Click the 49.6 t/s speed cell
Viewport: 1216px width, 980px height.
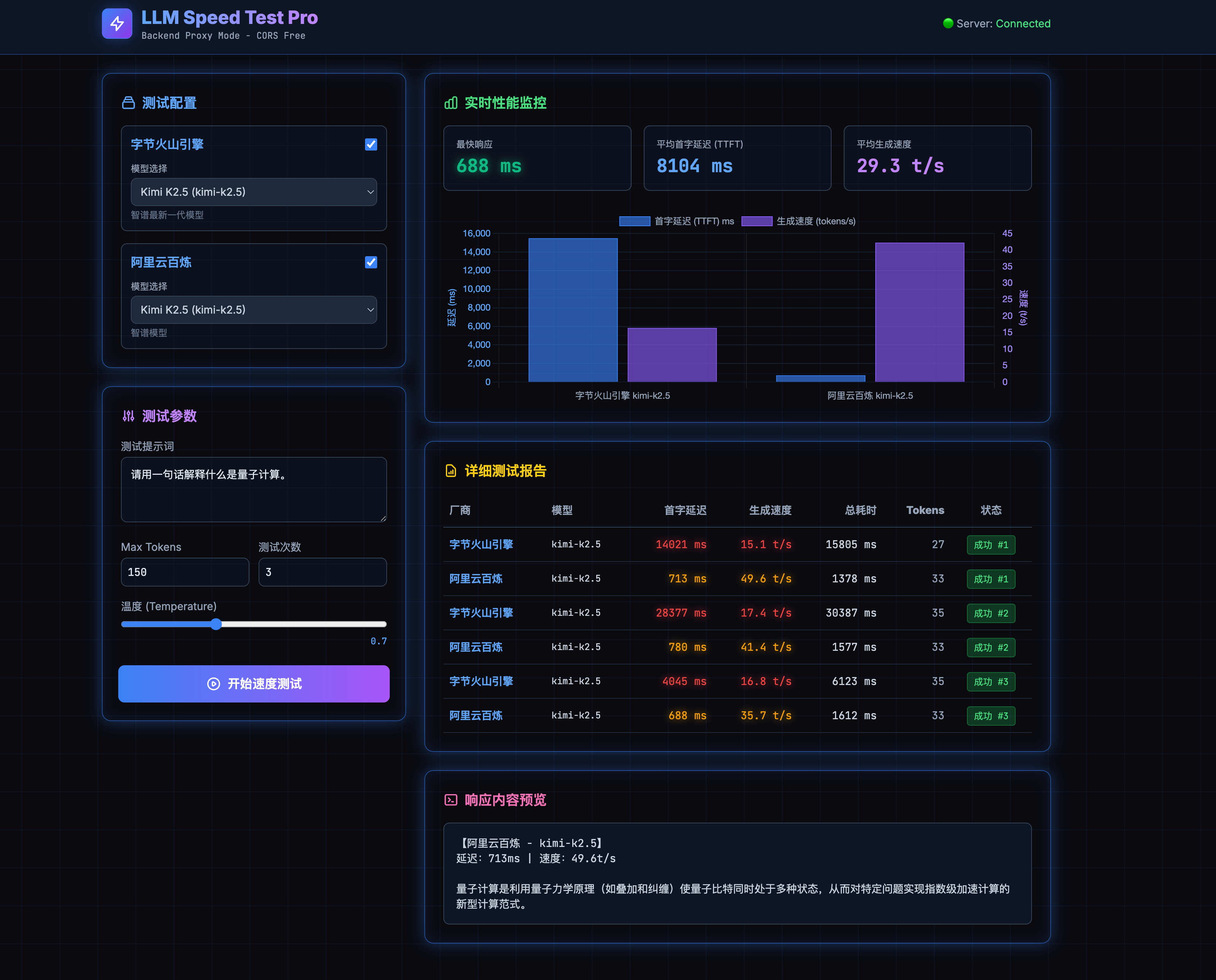pyautogui.click(x=766, y=579)
